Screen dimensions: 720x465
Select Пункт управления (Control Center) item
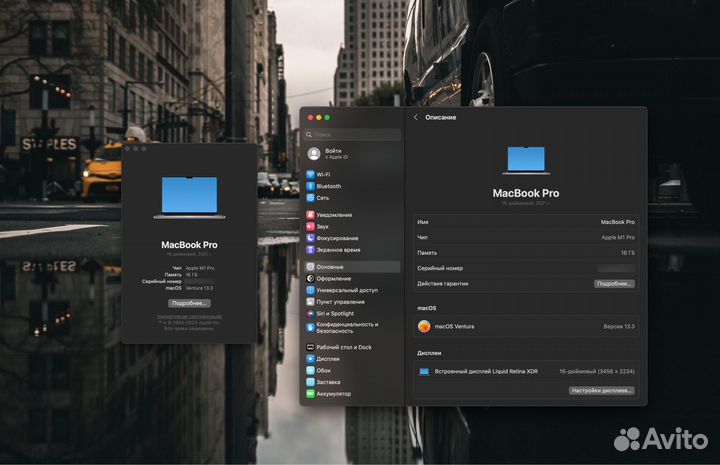point(340,301)
